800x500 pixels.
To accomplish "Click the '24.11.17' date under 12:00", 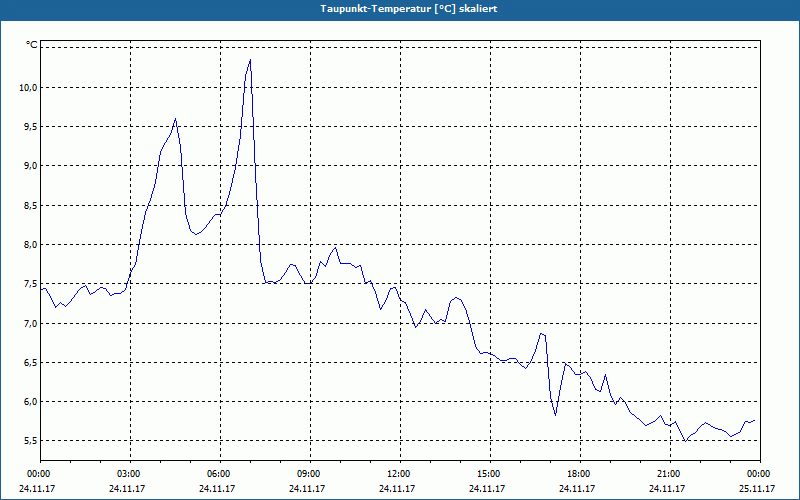I will [397, 489].
